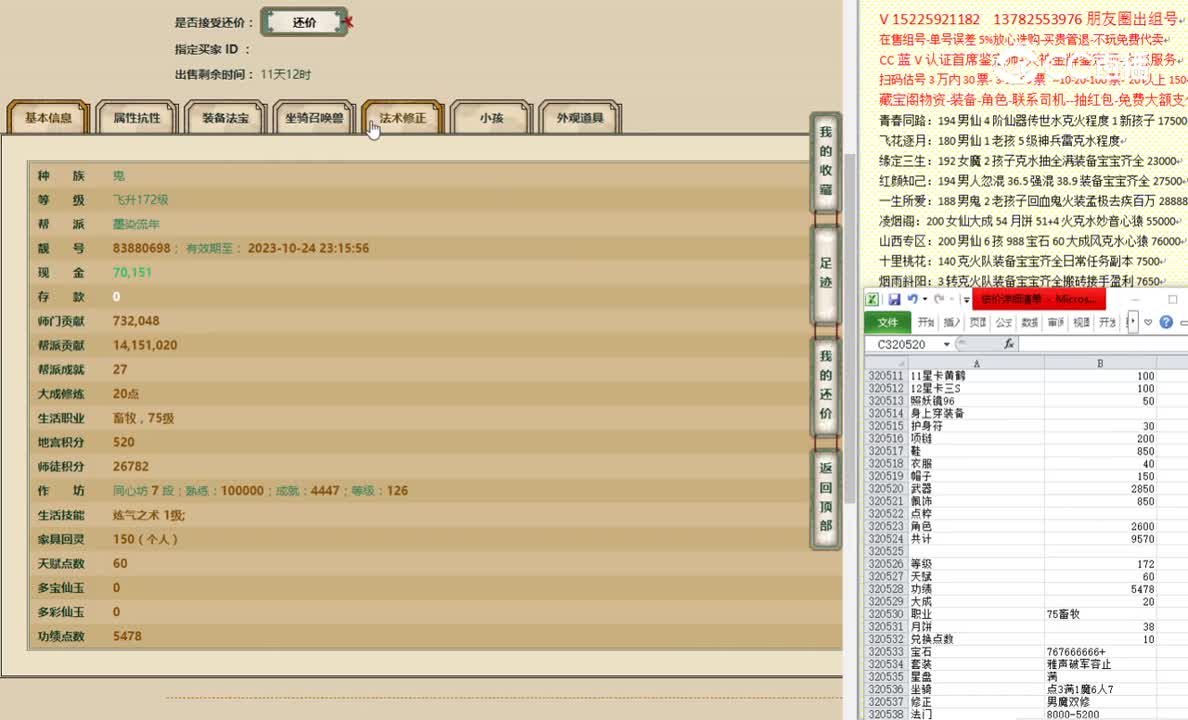Viewport: 1188px width, 720px height.
Task: Open the Undo history dropdown arrow
Action: tap(923, 300)
